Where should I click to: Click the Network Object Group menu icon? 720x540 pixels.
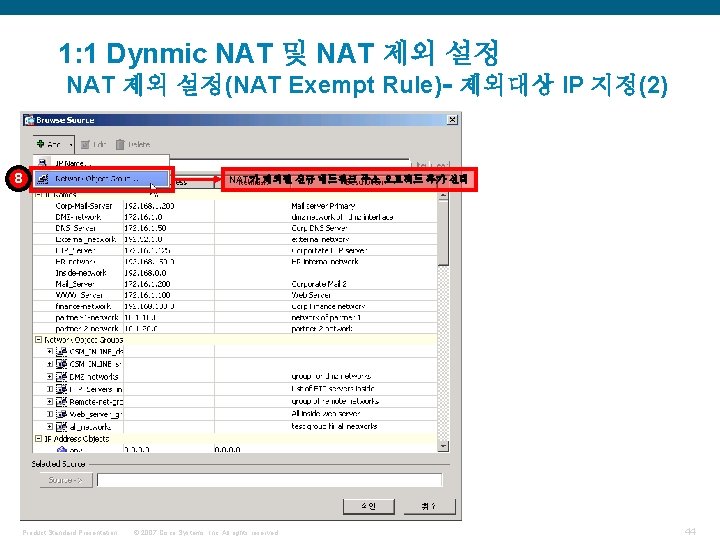click(x=42, y=179)
